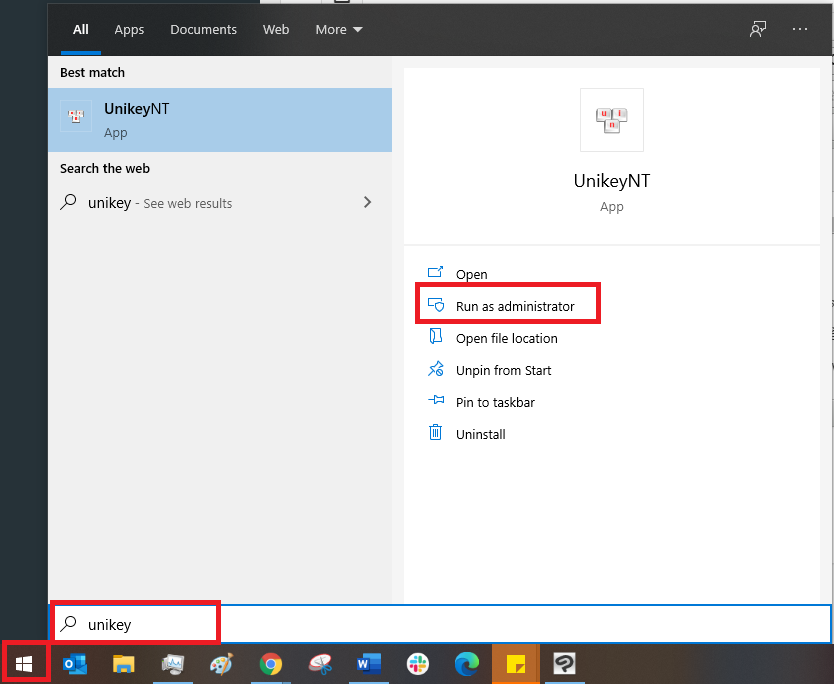Open the system monitor taskbar icon
This screenshot has width=834, height=684.
click(173, 664)
